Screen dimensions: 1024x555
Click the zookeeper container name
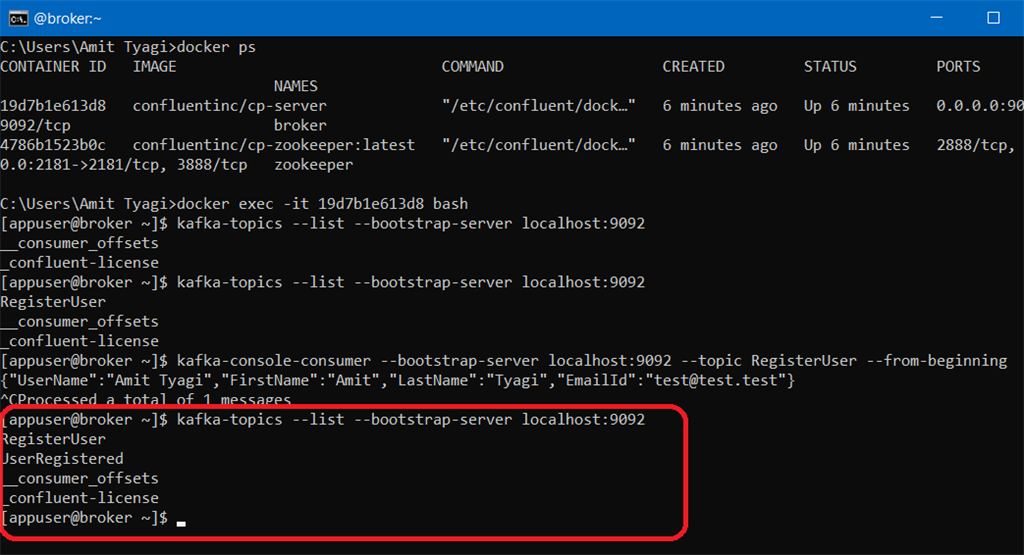(x=313, y=165)
